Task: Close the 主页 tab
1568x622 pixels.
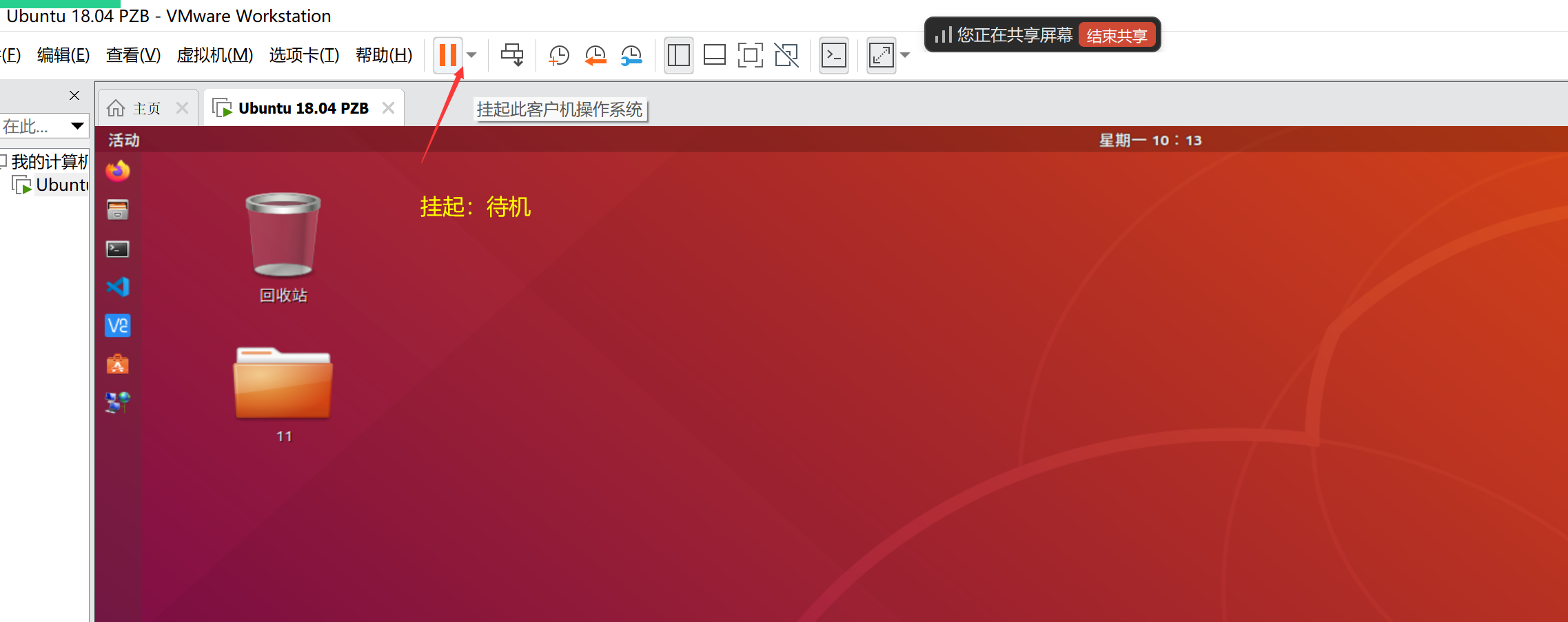Action: coord(182,108)
